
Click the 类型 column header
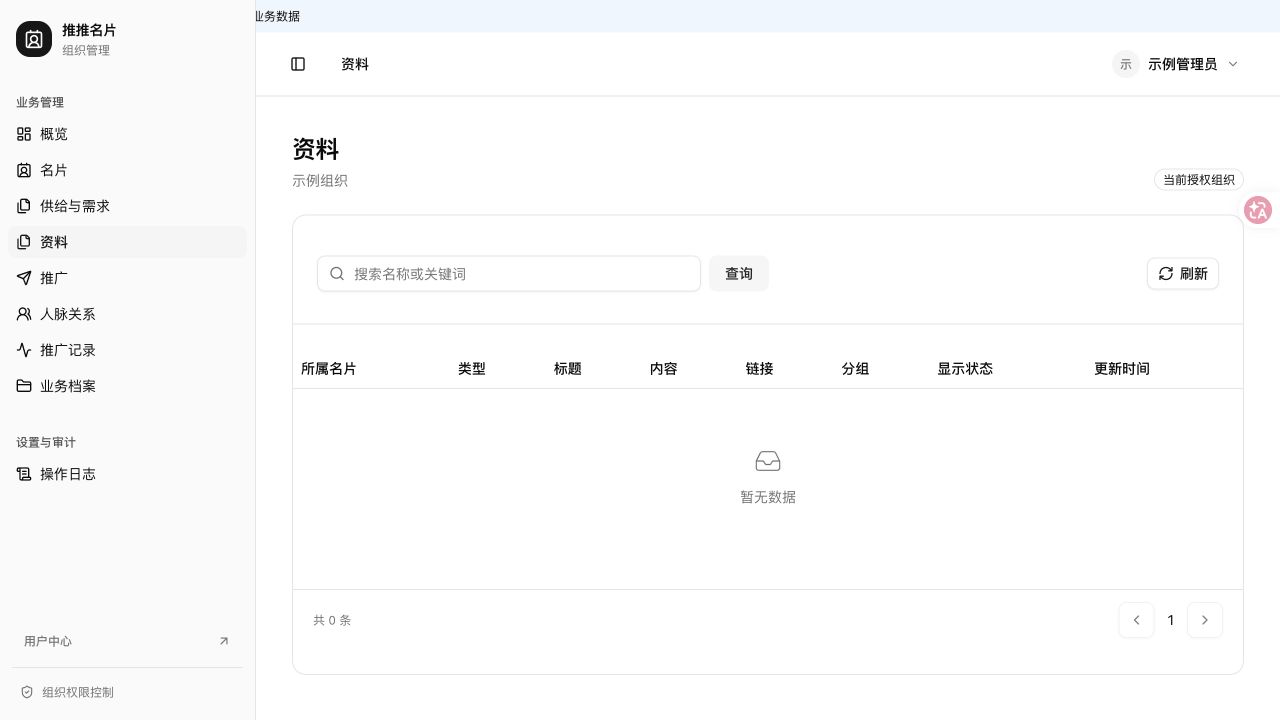coord(472,369)
